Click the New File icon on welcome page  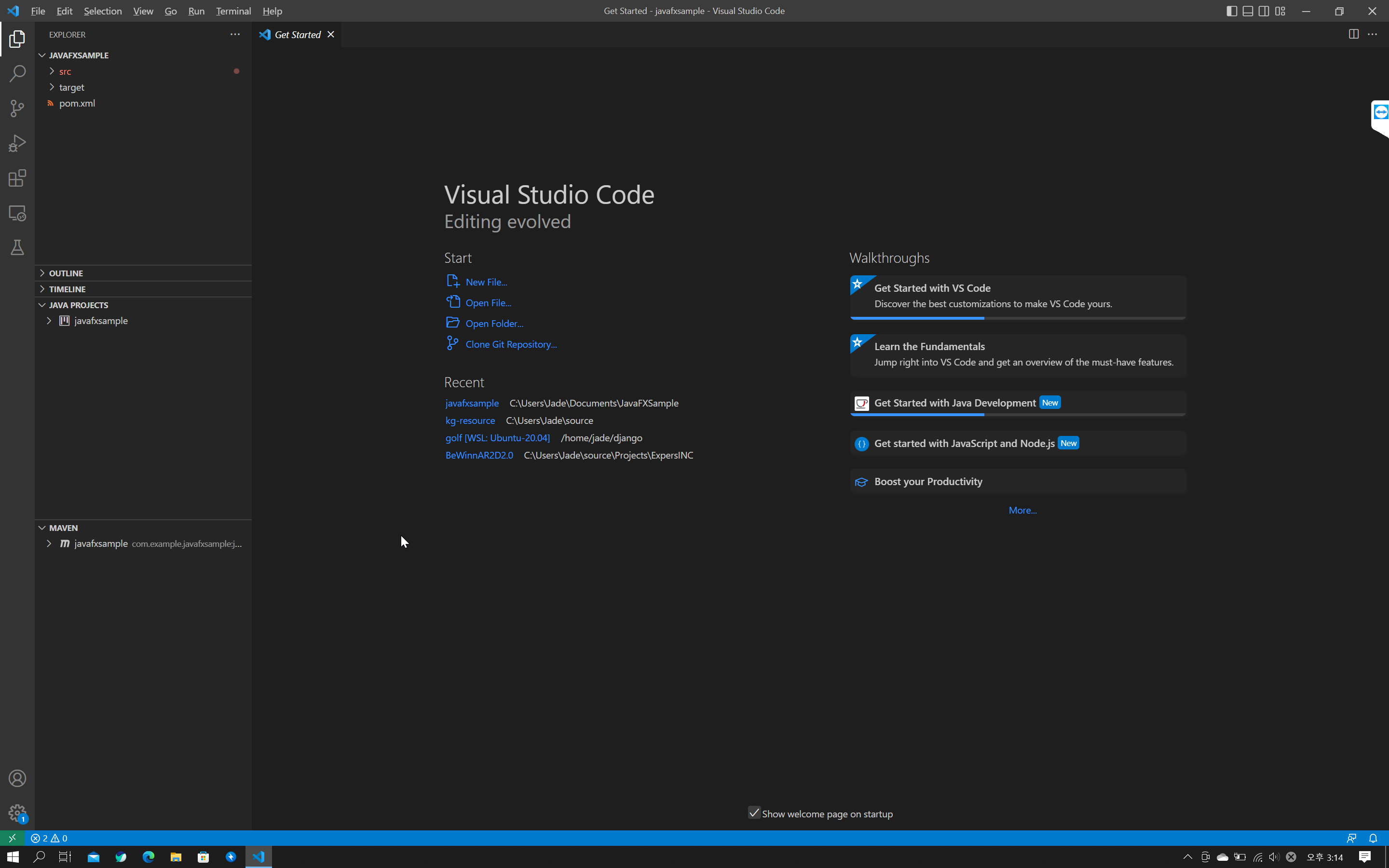point(453,281)
